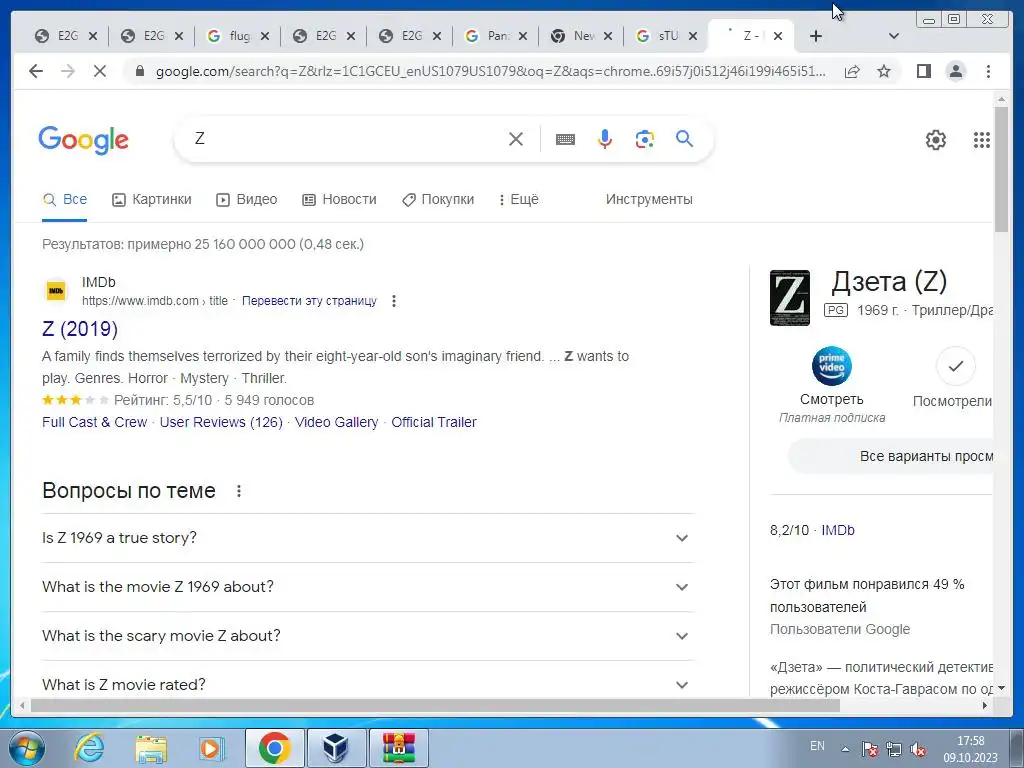The image size is (1024, 768).
Task: Open the Chrome side panel
Action: [923, 71]
